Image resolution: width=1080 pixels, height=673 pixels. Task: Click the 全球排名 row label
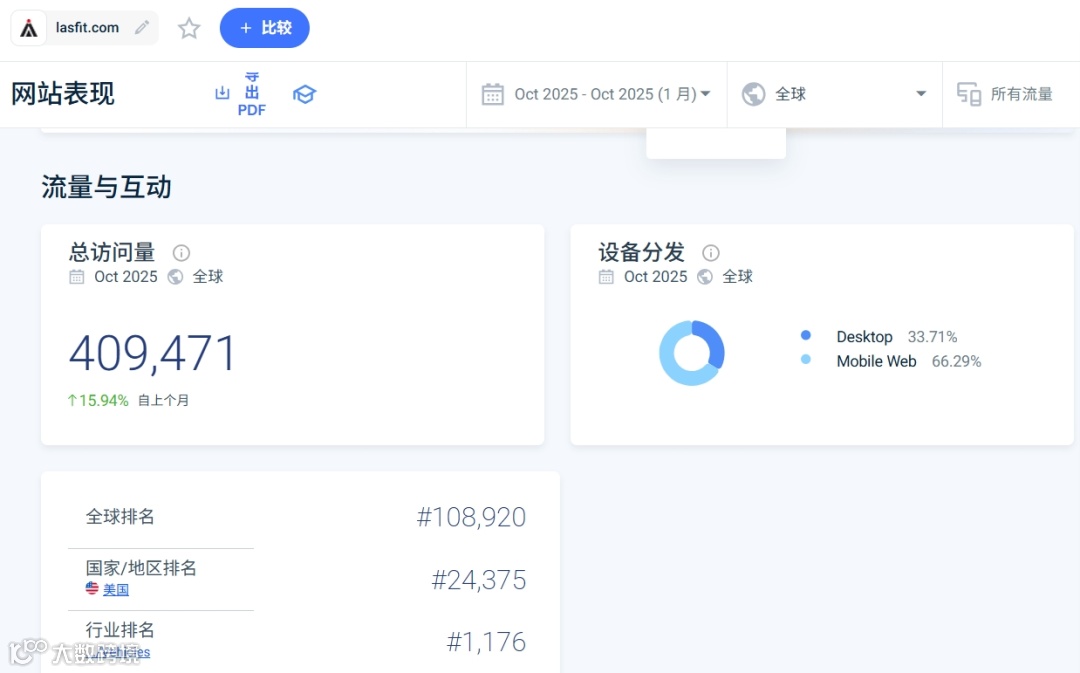[x=120, y=517]
